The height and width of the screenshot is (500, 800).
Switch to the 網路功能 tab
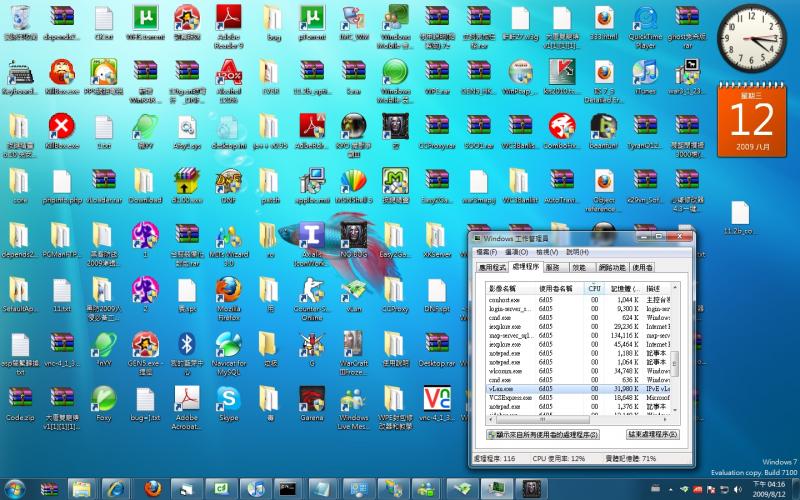[x=611, y=268]
